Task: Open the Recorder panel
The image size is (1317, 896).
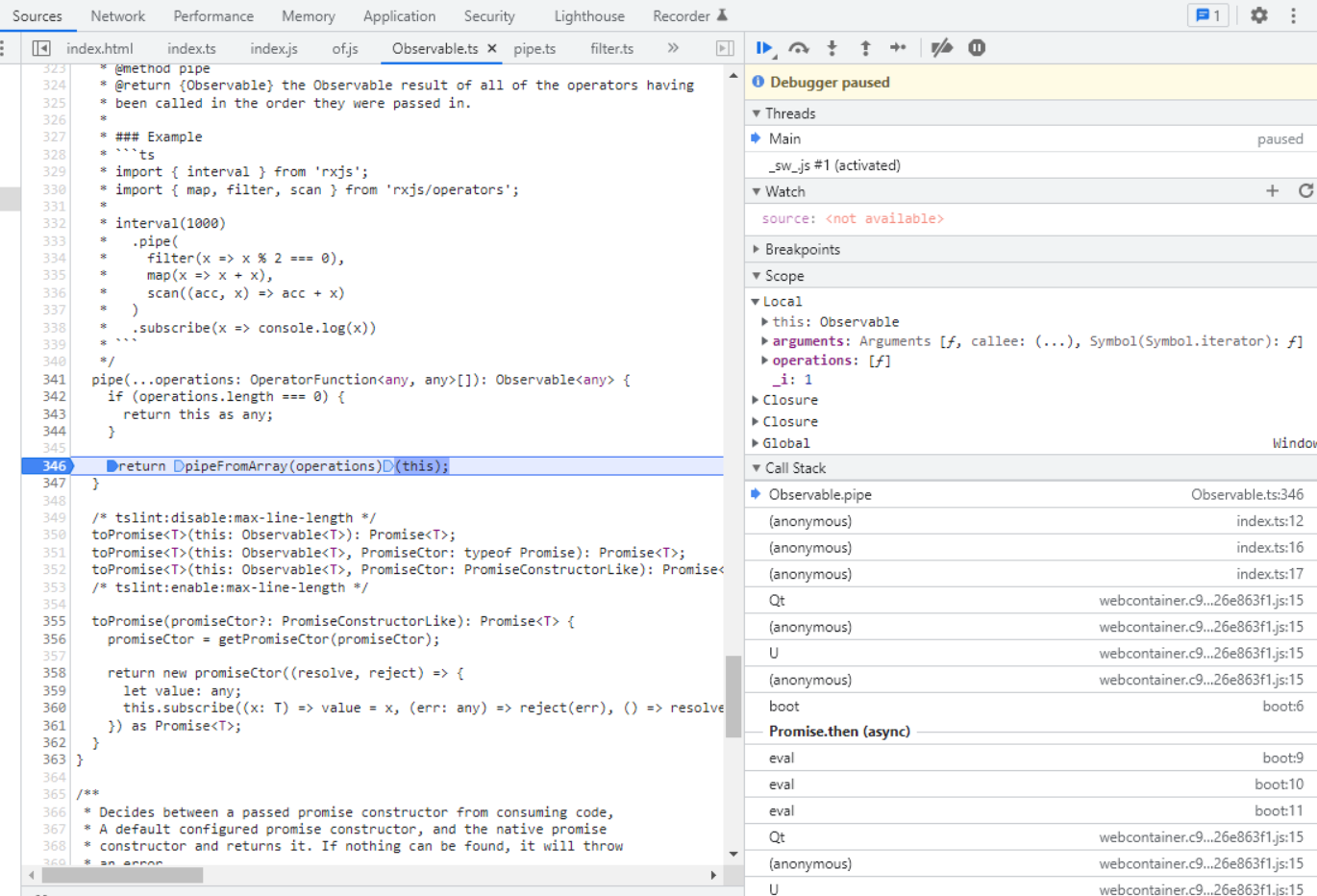Action: pos(689,16)
